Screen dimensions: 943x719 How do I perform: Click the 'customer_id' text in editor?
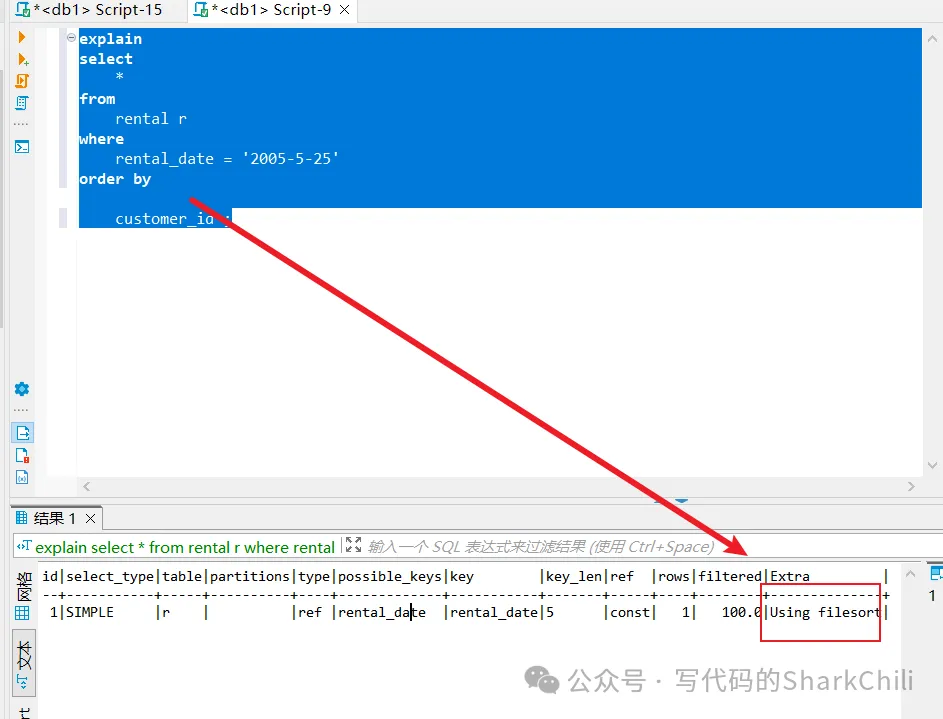[x=164, y=219]
